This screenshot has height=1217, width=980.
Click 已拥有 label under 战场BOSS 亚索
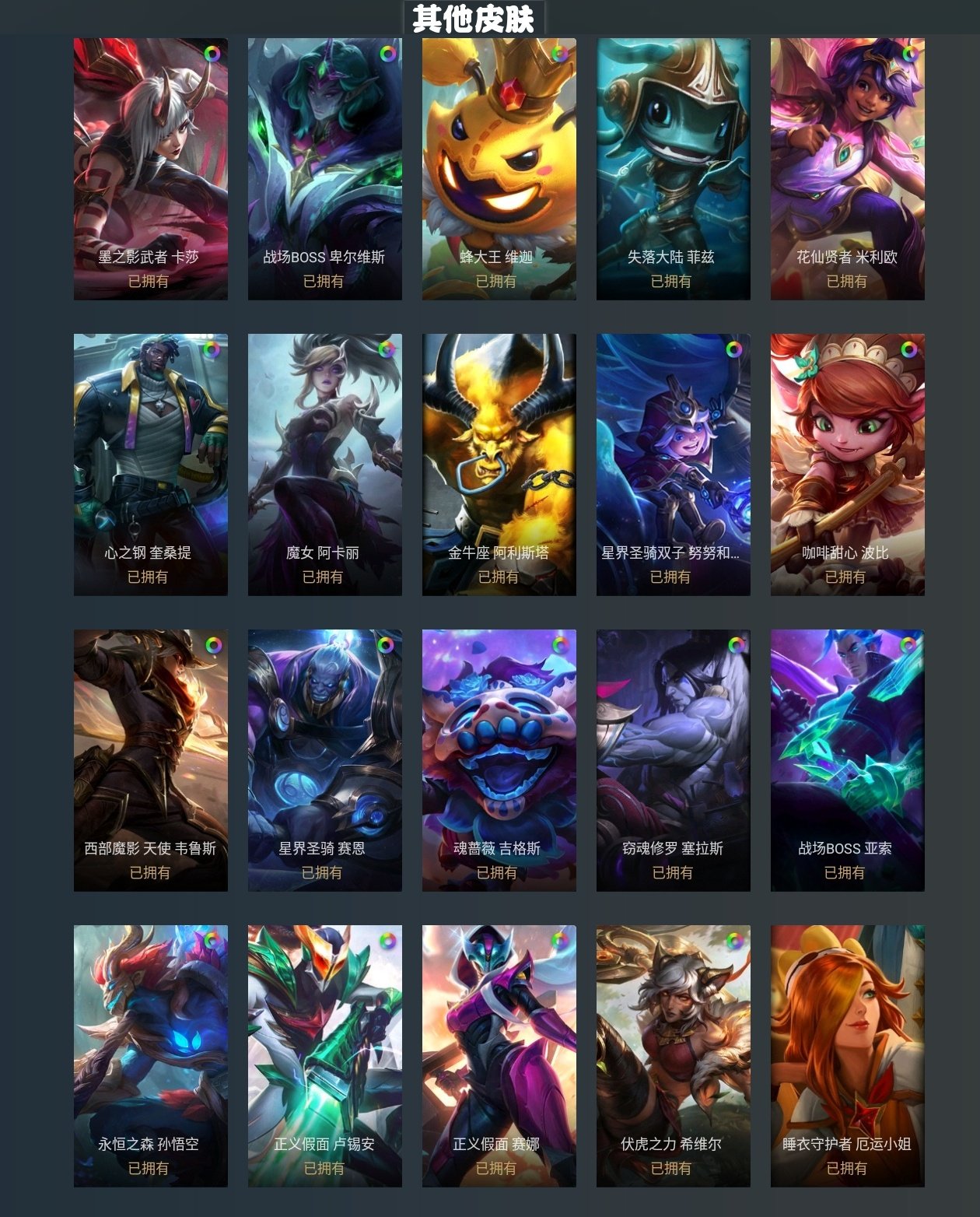tap(845, 872)
